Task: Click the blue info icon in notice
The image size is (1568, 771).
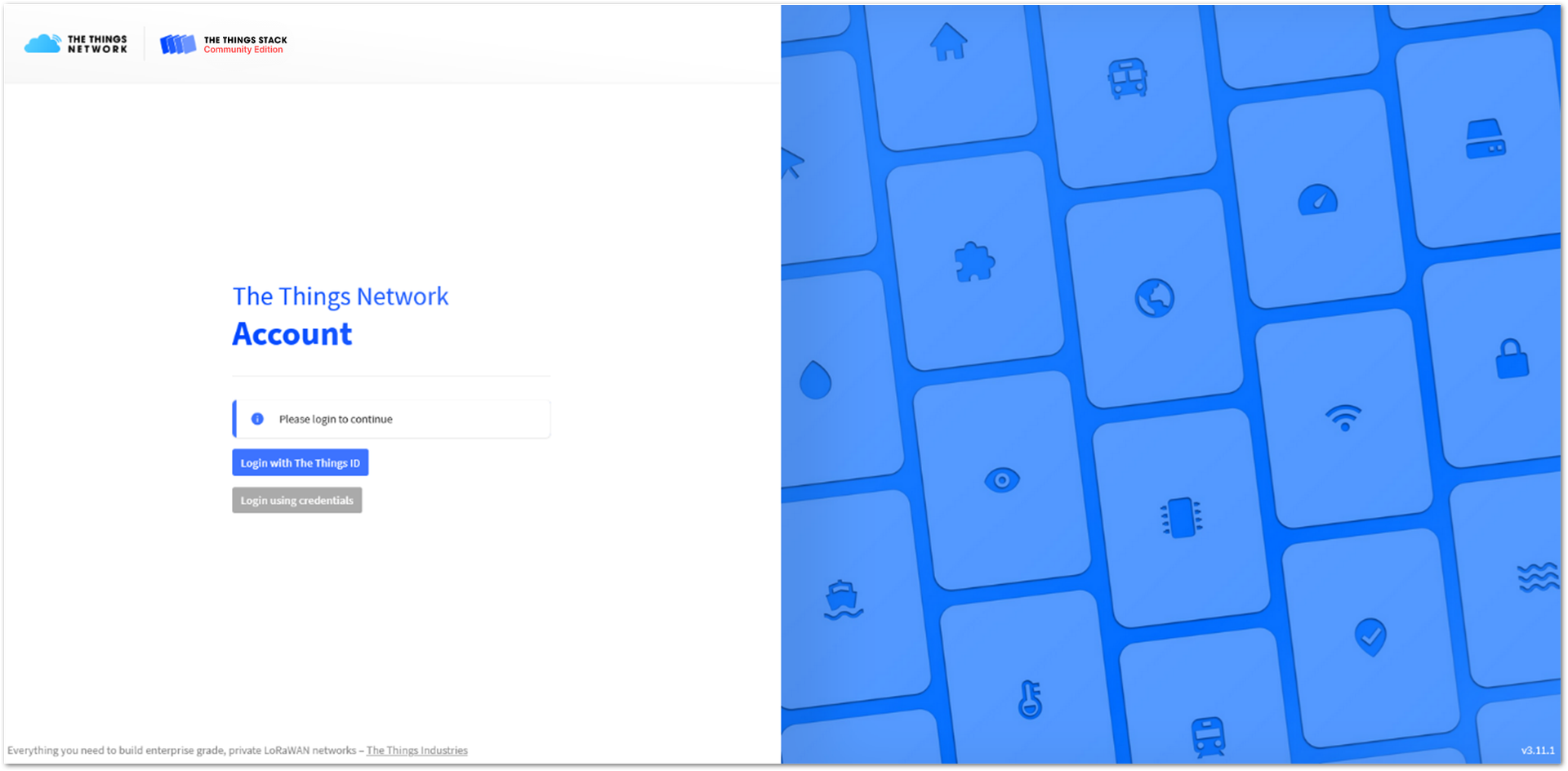Action: pyautogui.click(x=257, y=419)
